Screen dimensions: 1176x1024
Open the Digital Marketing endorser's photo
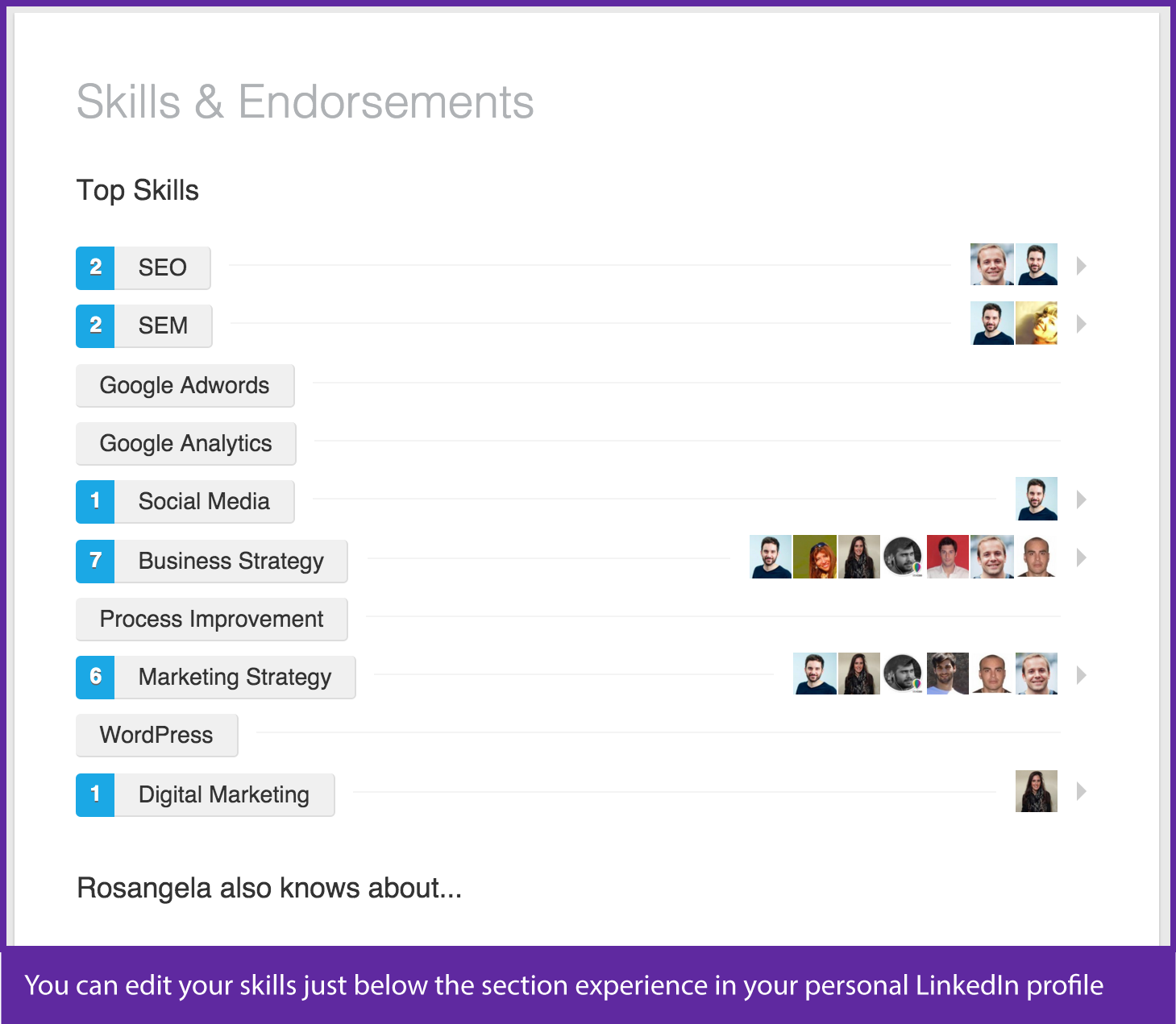(1036, 791)
